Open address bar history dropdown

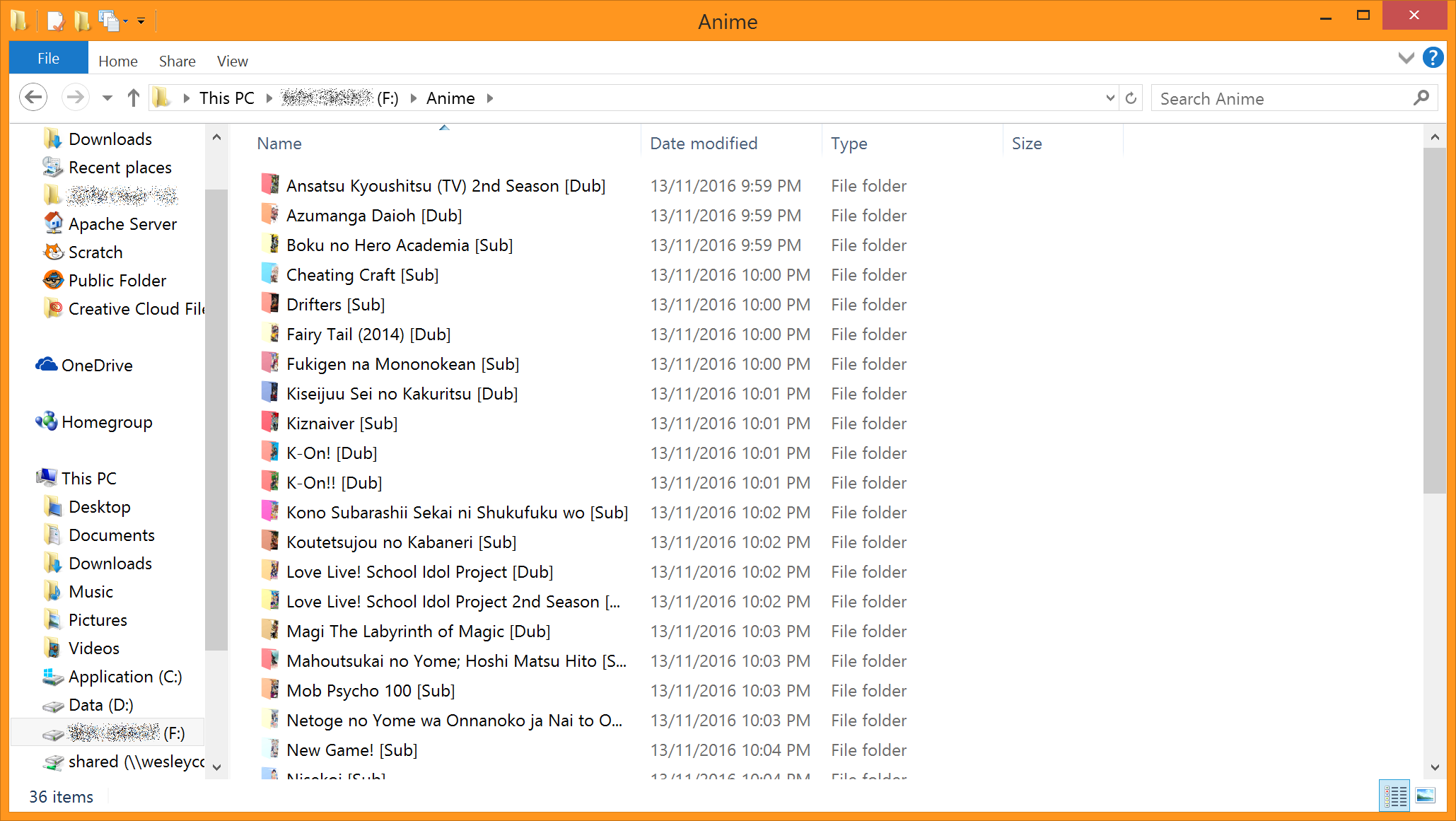(1110, 98)
